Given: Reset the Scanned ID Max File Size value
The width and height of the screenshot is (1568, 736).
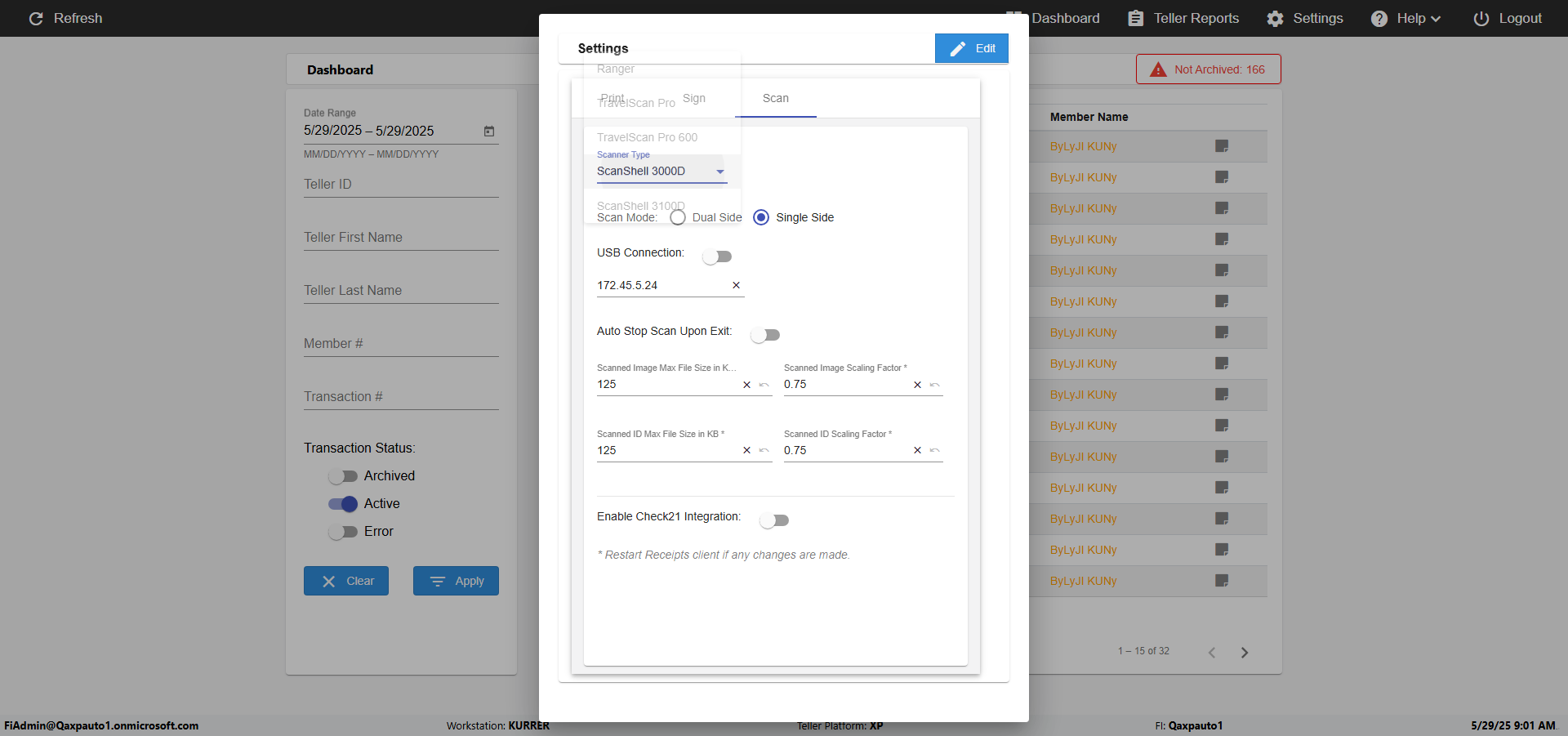Looking at the screenshot, I should tap(764, 450).
